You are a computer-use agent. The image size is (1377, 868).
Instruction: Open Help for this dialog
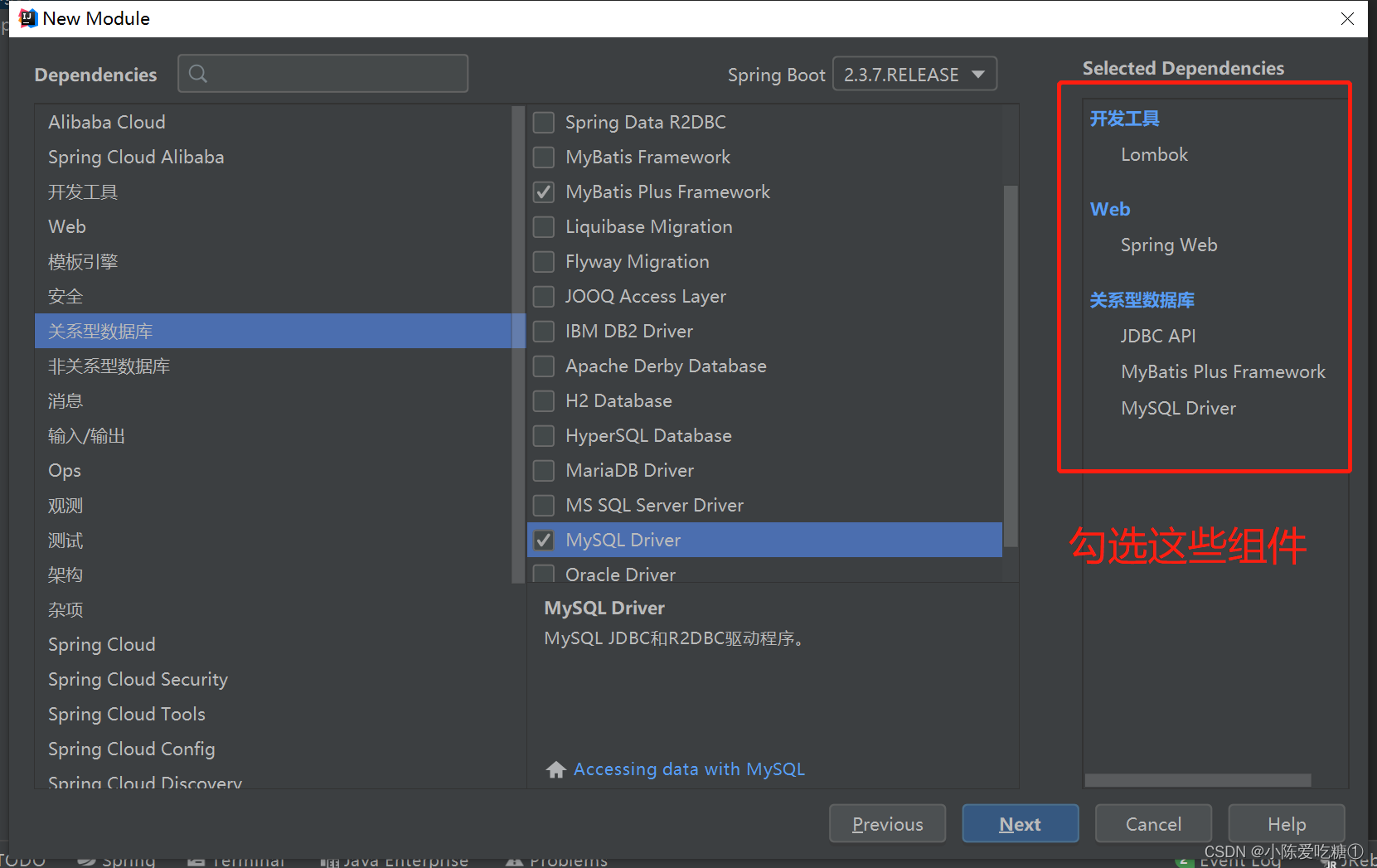point(1286,823)
